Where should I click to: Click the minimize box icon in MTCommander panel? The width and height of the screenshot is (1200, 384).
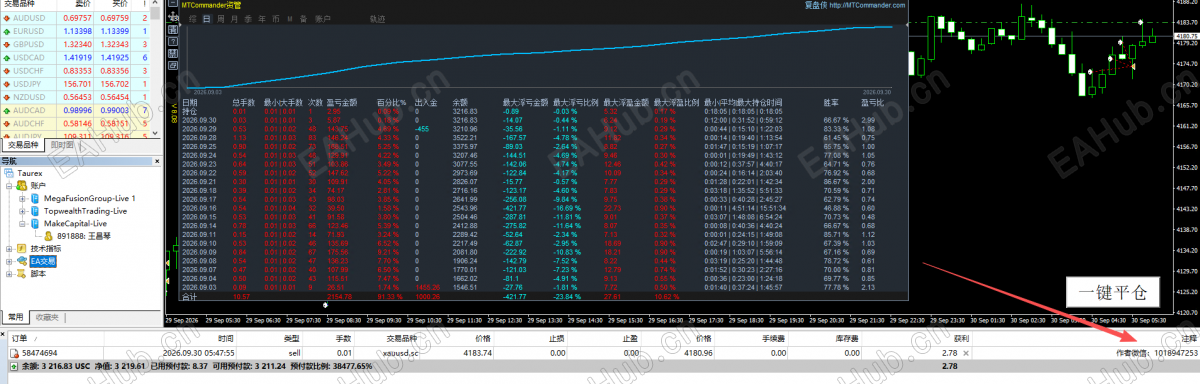tap(172, 3)
